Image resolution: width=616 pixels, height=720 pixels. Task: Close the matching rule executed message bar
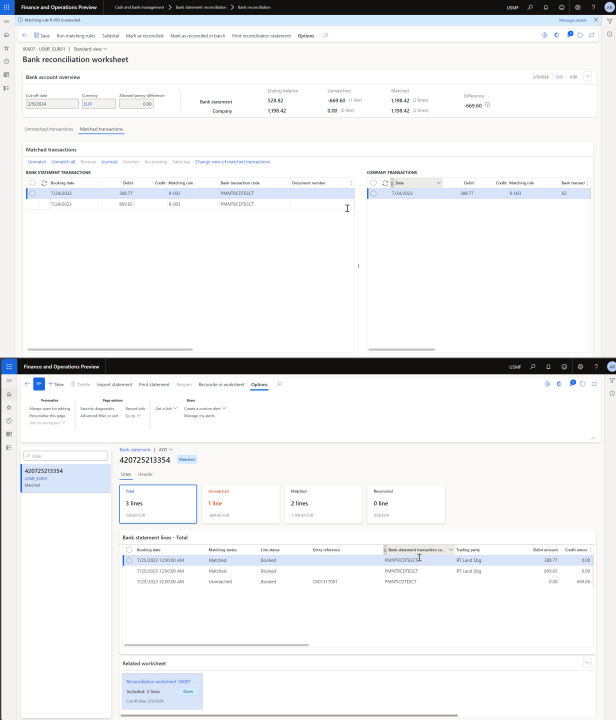tap(596, 20)
